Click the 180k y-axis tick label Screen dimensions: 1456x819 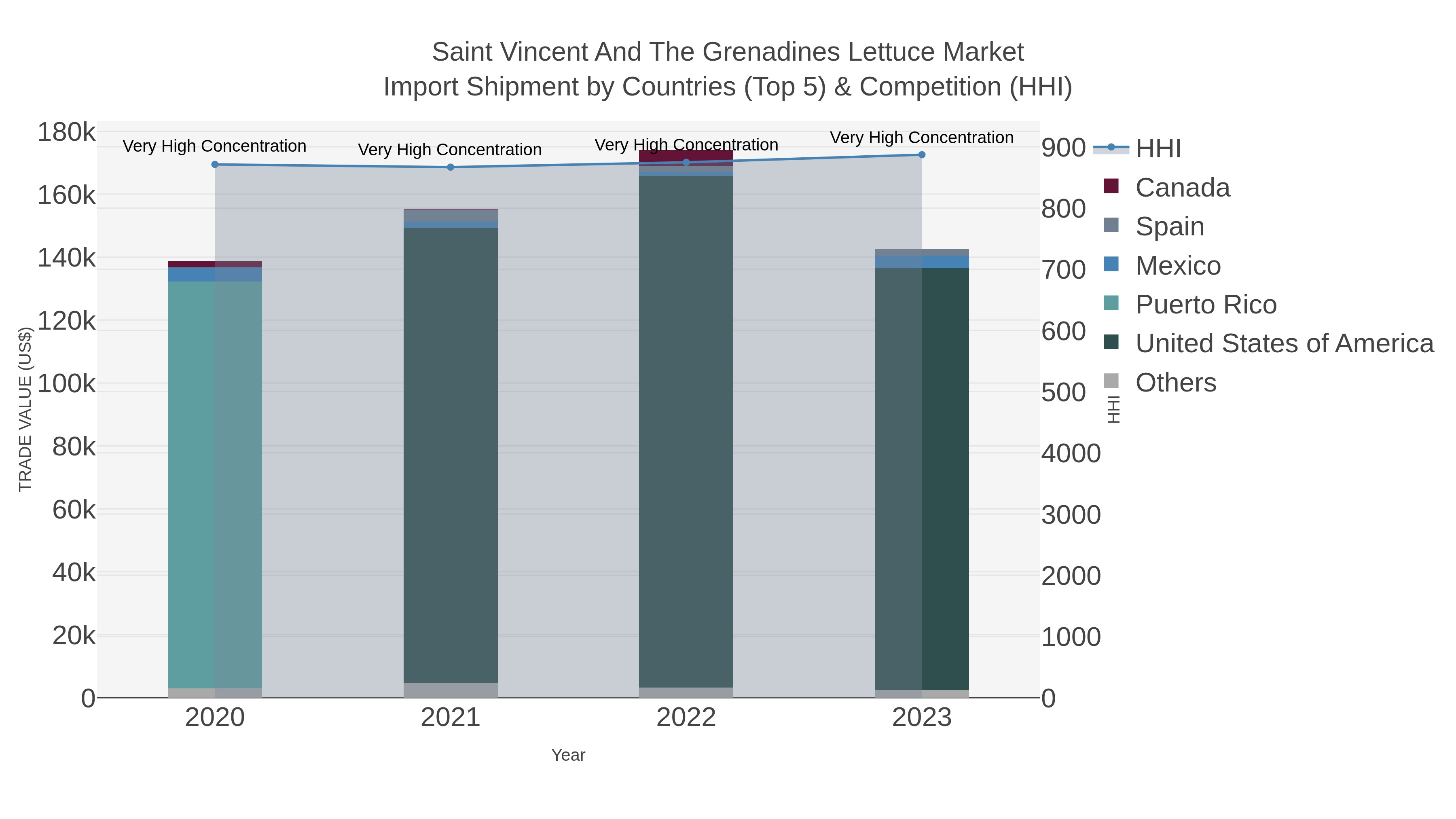pyautogui.click(x=67, y=133)
